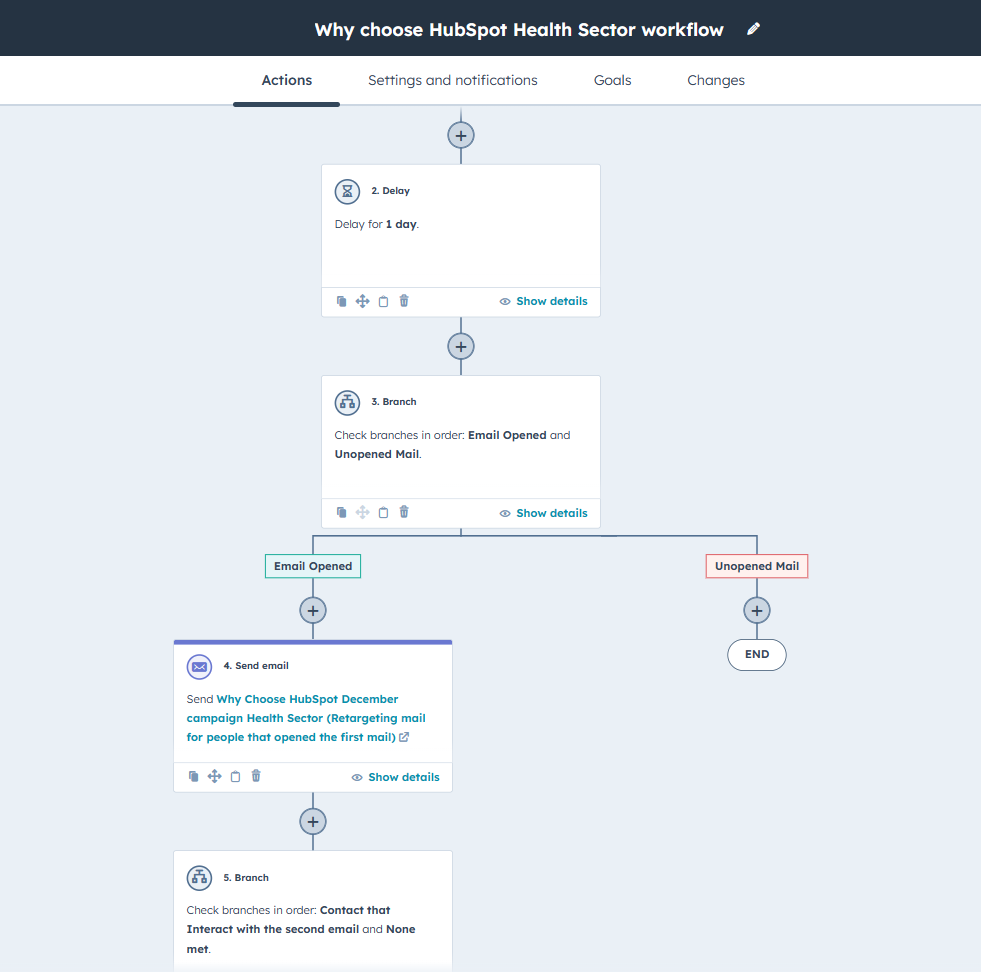The width and height of the screenshot is (981, 972).
Task: Edit workflow name with the pencil icon
Action: [753, 29]
